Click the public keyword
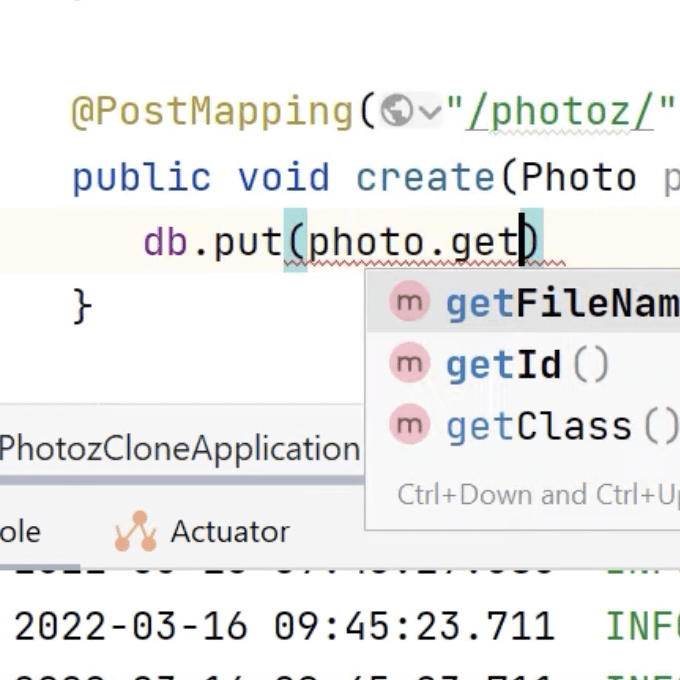 (142, 178)
